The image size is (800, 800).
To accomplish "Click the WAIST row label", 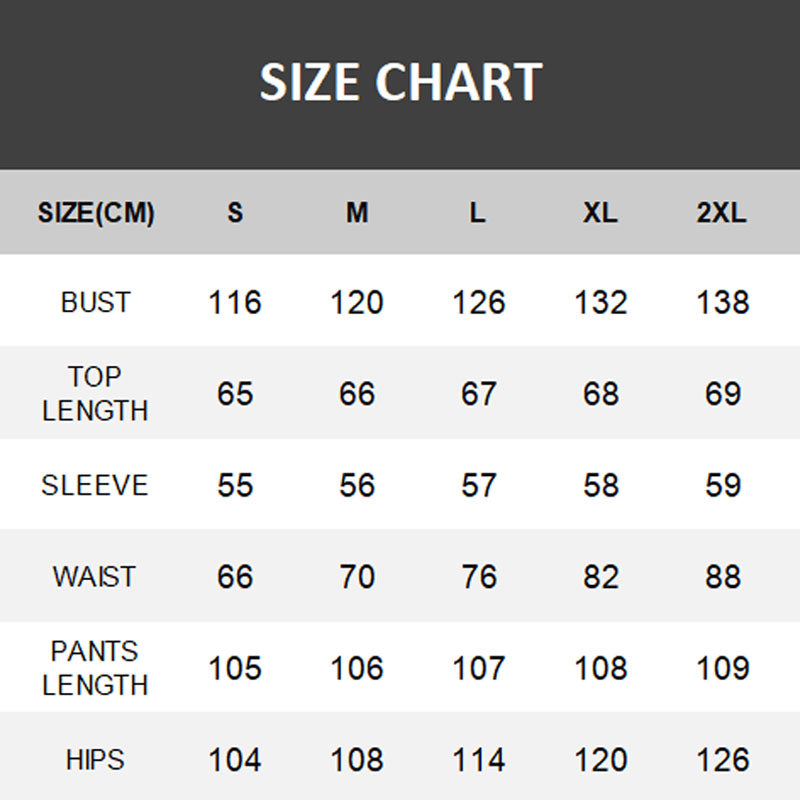I will (95, 577).
